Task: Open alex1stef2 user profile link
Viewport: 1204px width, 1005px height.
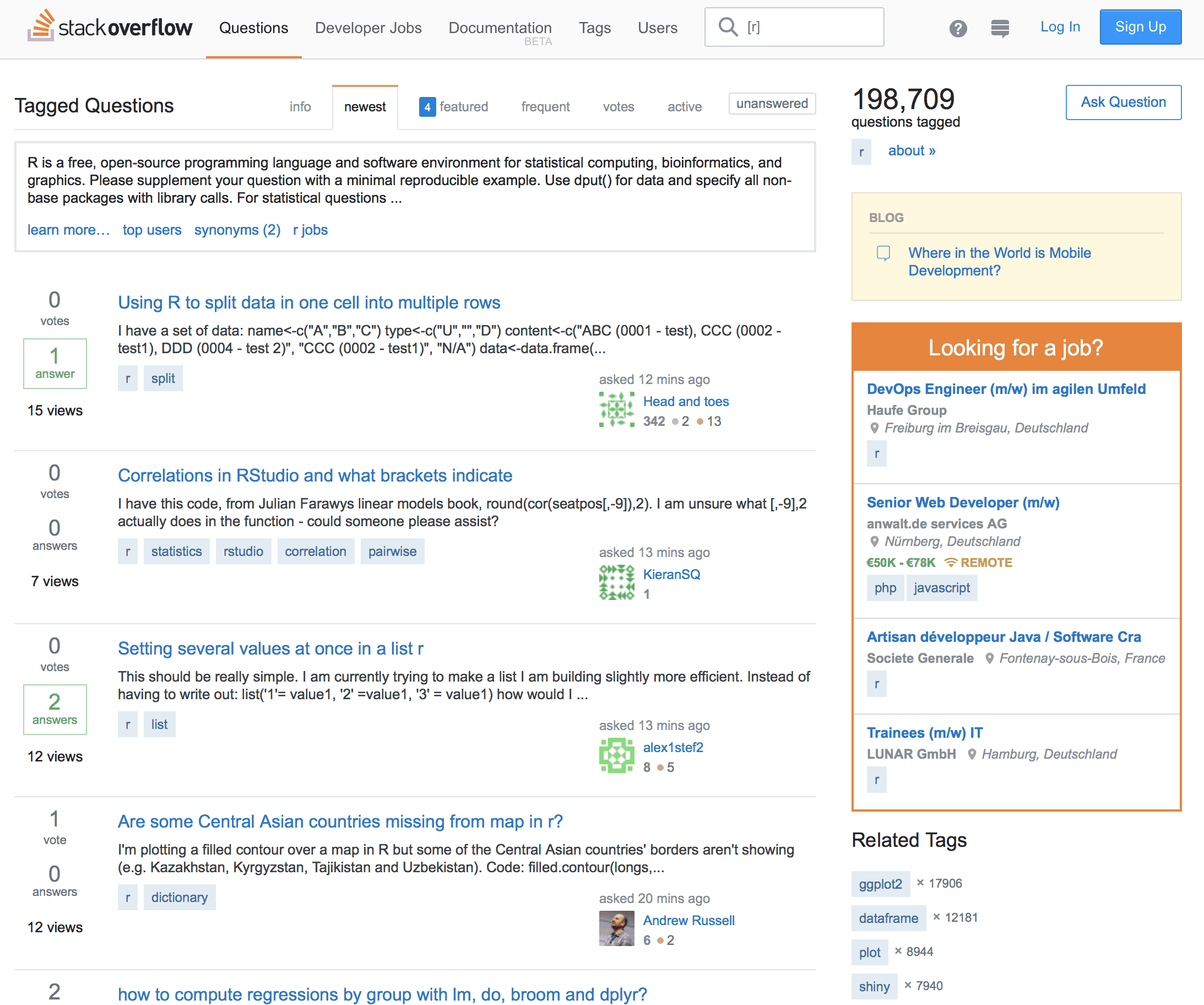Action: tap(673, 748)
